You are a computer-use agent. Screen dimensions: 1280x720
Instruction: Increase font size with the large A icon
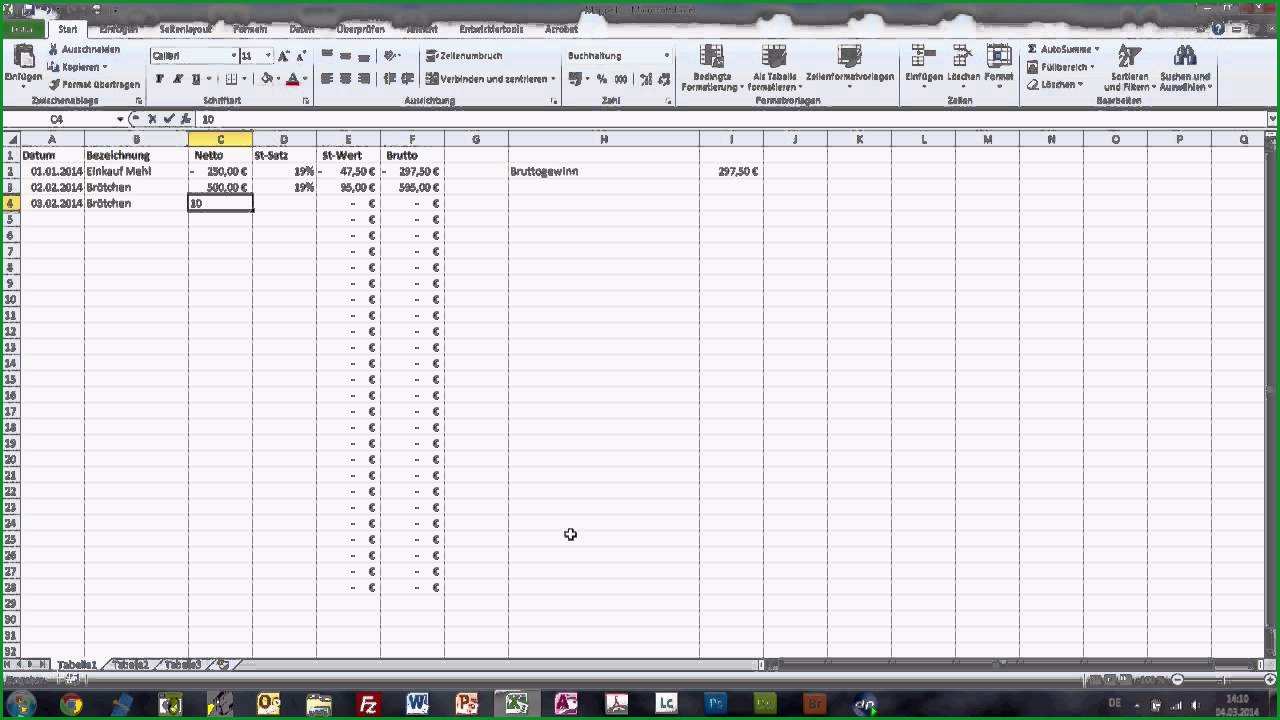coord(284,56)
